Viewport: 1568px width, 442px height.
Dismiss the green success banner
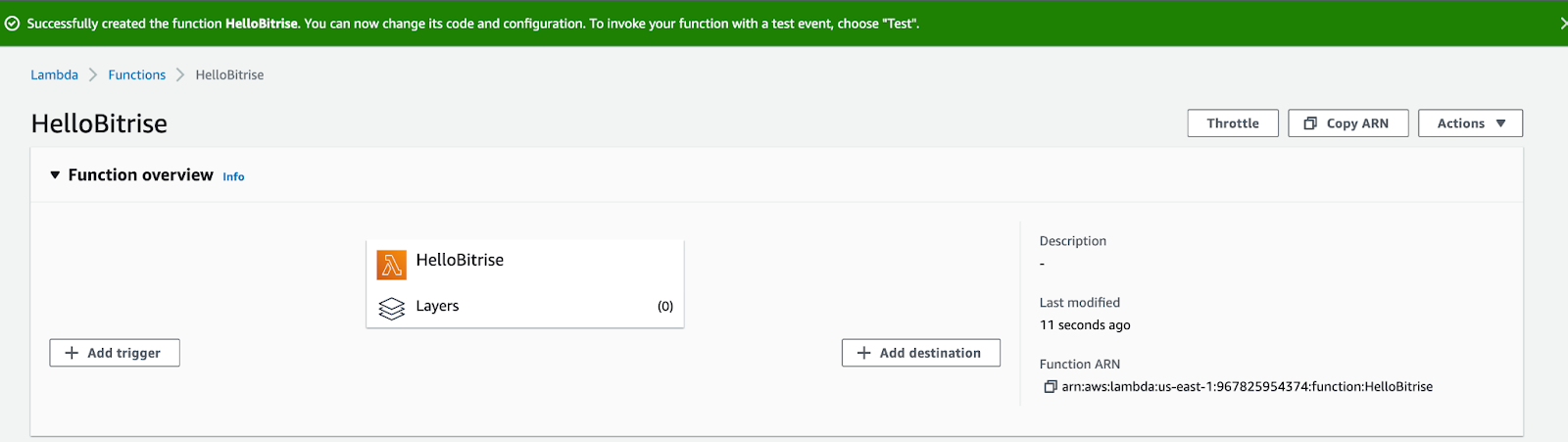coord(1562,24)
